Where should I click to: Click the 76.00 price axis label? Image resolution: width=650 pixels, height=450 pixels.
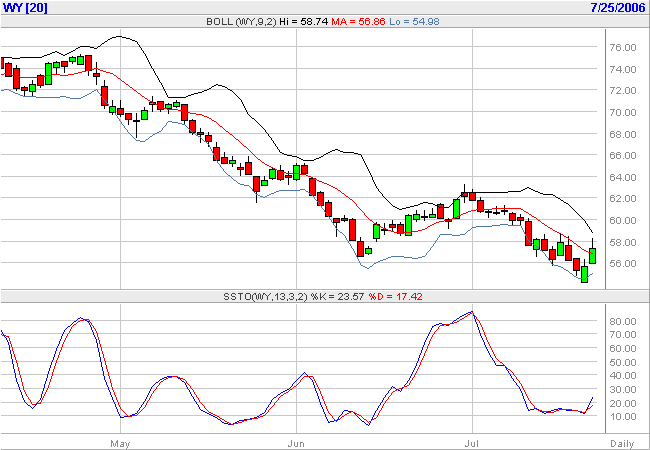(x=623, y=48)
